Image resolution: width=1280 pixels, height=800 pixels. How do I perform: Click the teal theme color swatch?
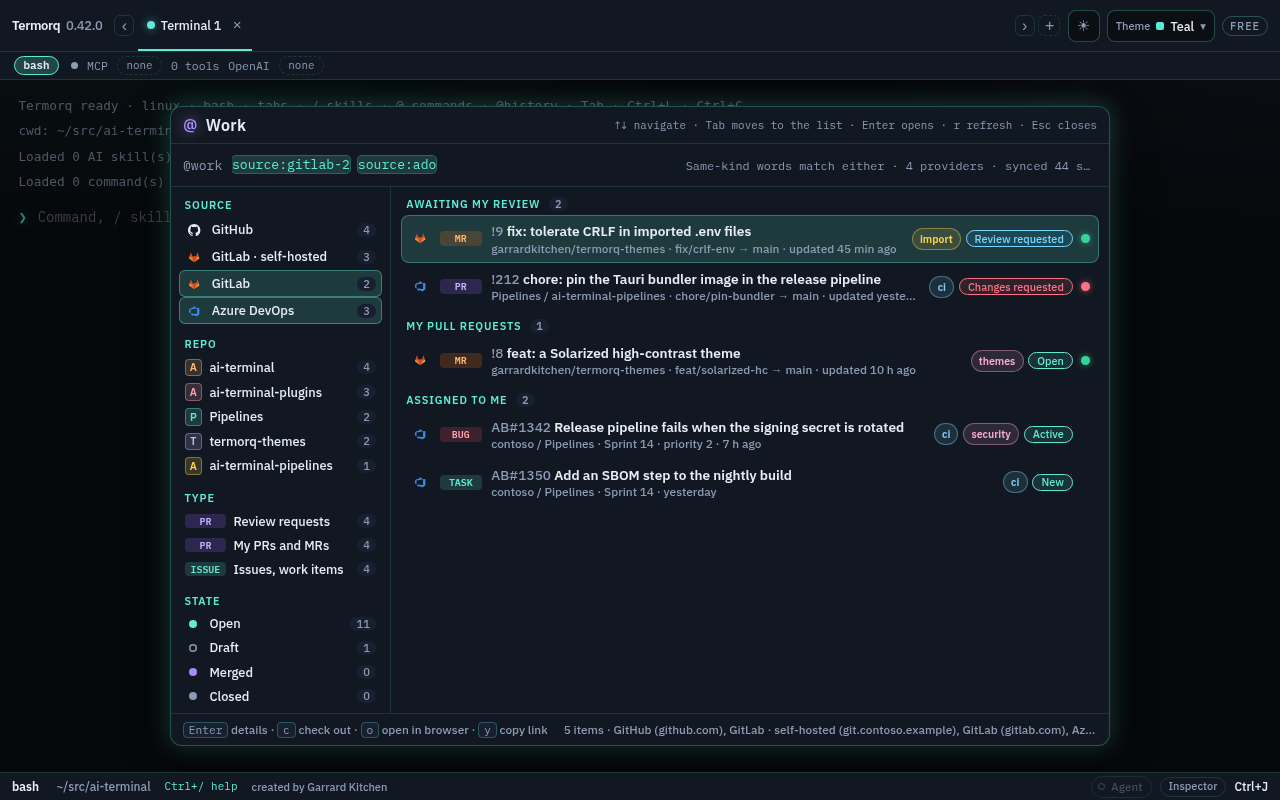(x=1160, y=26)
